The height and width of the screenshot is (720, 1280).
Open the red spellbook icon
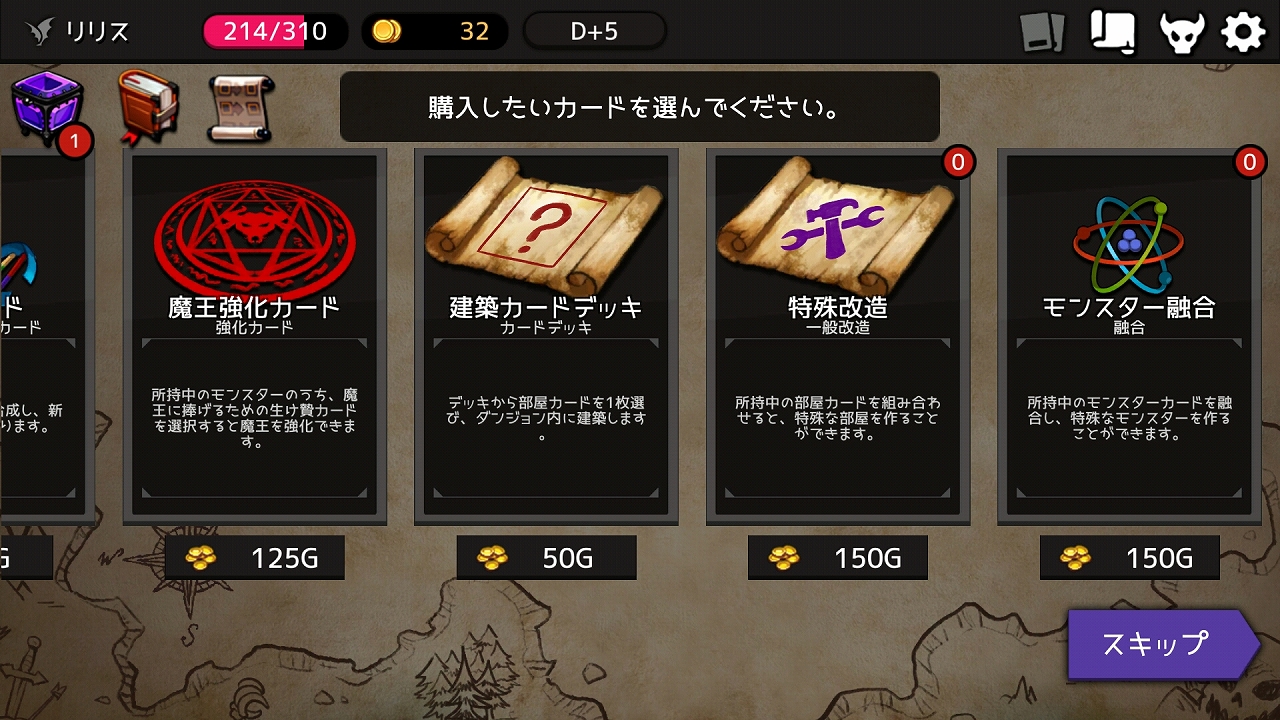[x=148, y=106]
